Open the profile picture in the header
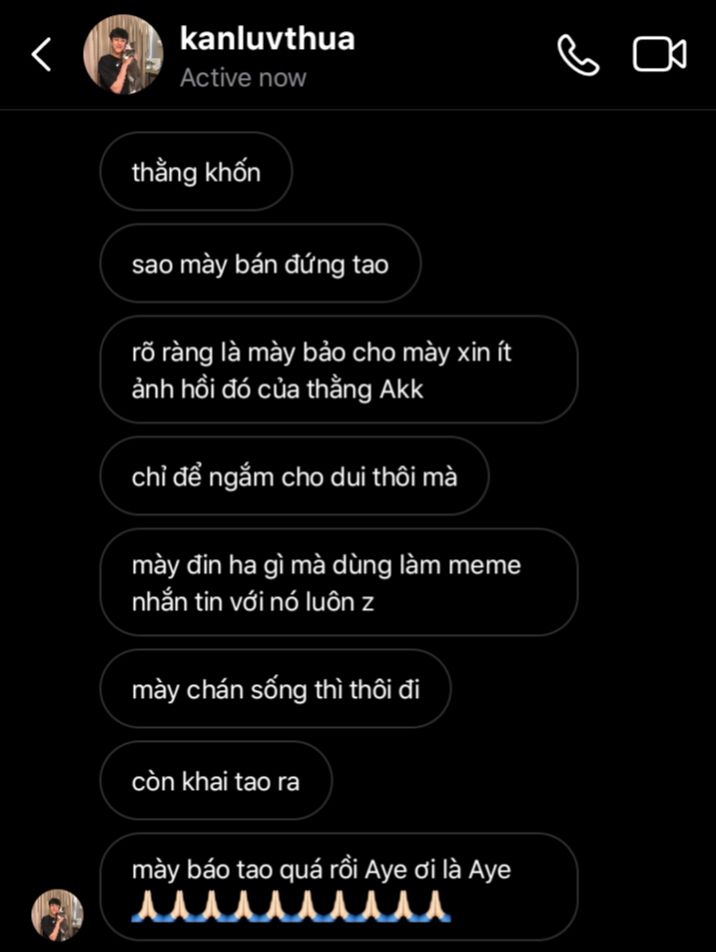The width and height of the screenshot is (716, 952). tap(123, 55)
